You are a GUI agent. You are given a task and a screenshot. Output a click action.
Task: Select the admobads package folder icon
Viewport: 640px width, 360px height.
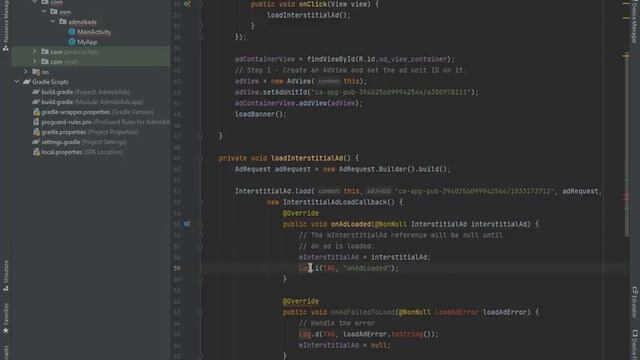click(63, 22)
